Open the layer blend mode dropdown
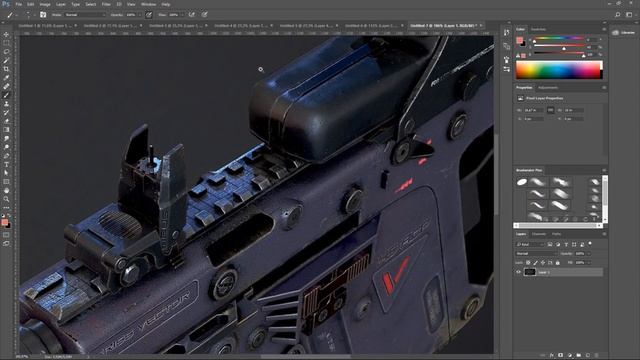The width and height of the screenshot is (640, 360). (536, 253)
